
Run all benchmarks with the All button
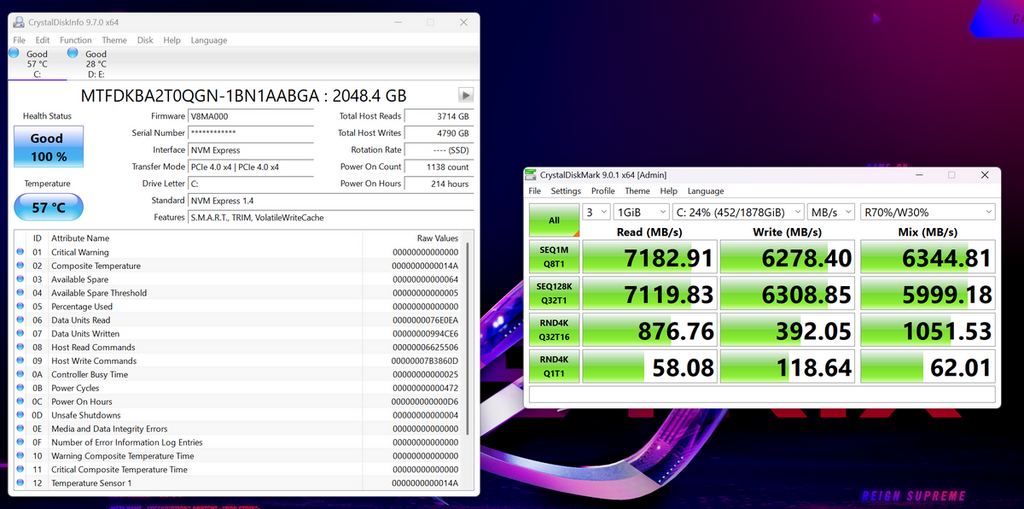[554, 220]
